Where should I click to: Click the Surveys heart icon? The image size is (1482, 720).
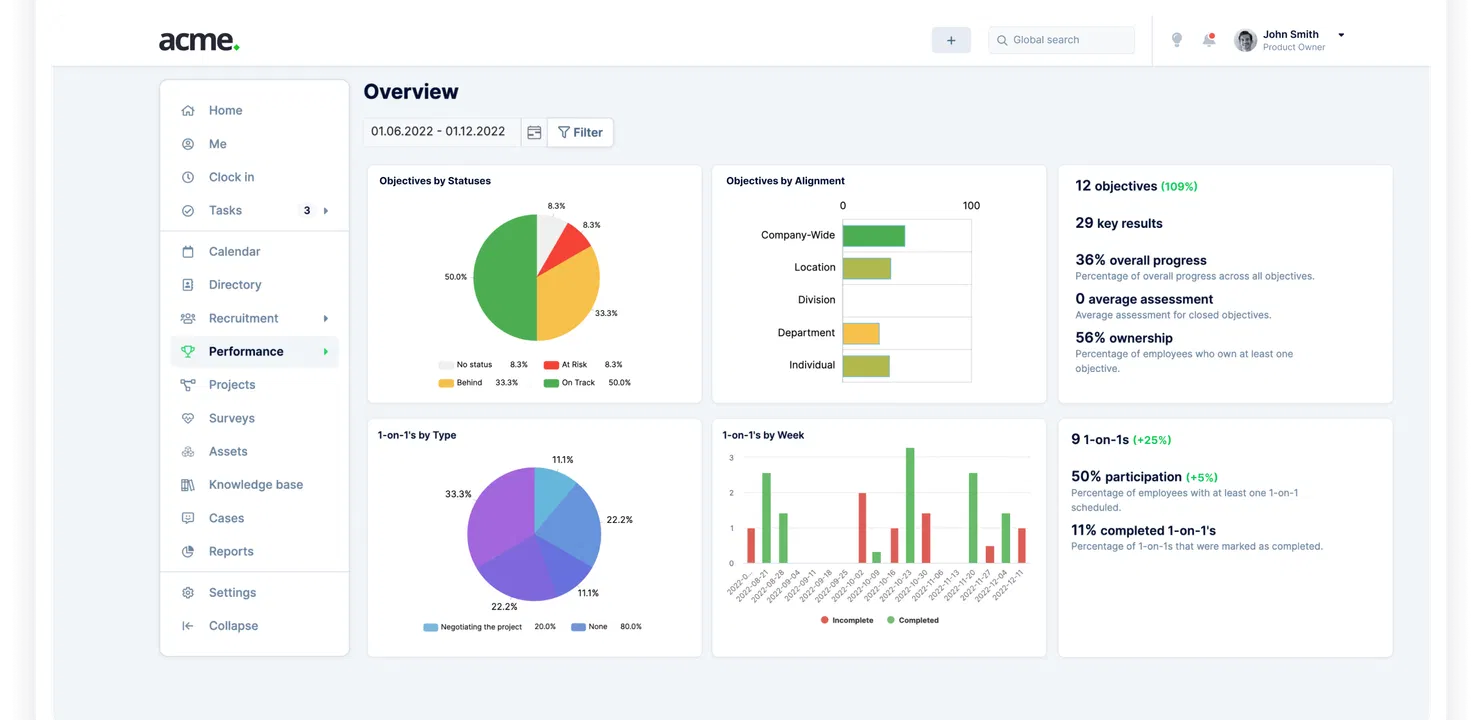coord(188,418)
